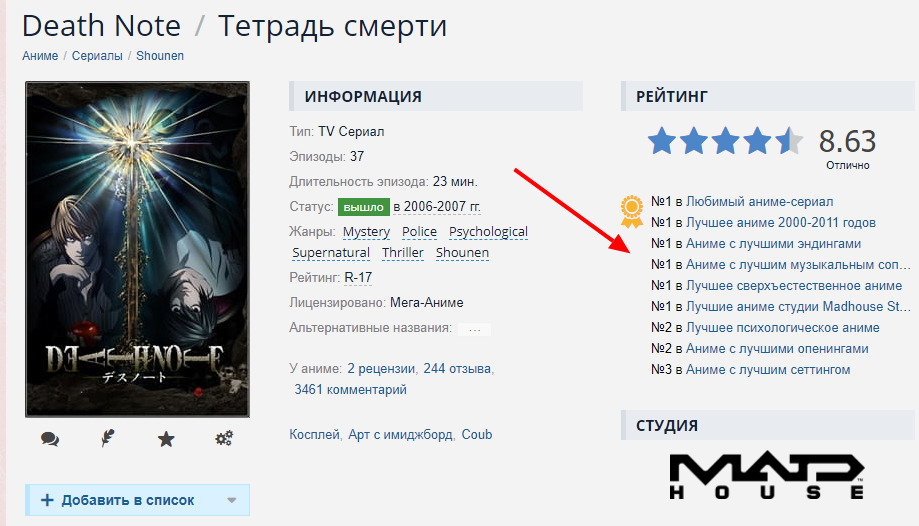Open the Аниме breadcrumb link

(40, 56)
